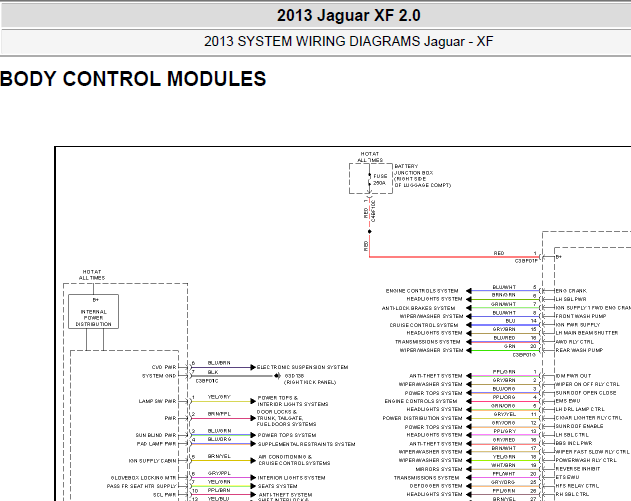
Task: Click the 'C3BP01F' connector label
Action: coord(526,261)
